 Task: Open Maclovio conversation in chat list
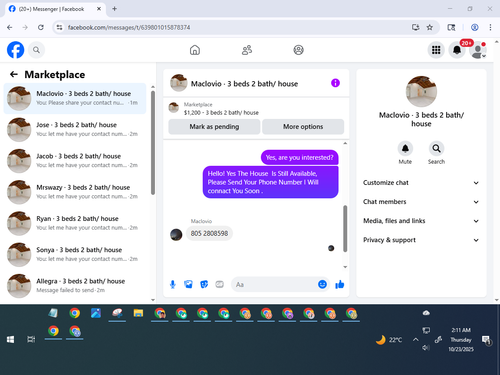pos(75,98)
